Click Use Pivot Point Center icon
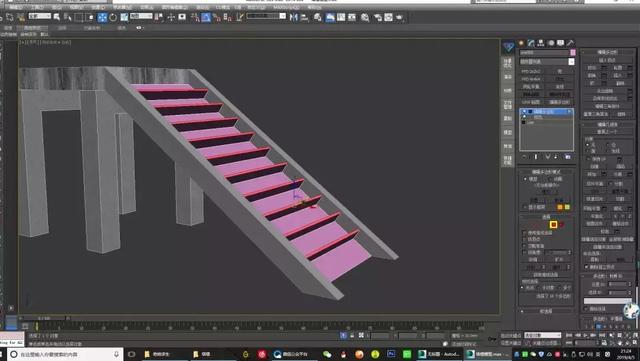 click(x=160, y=17)
